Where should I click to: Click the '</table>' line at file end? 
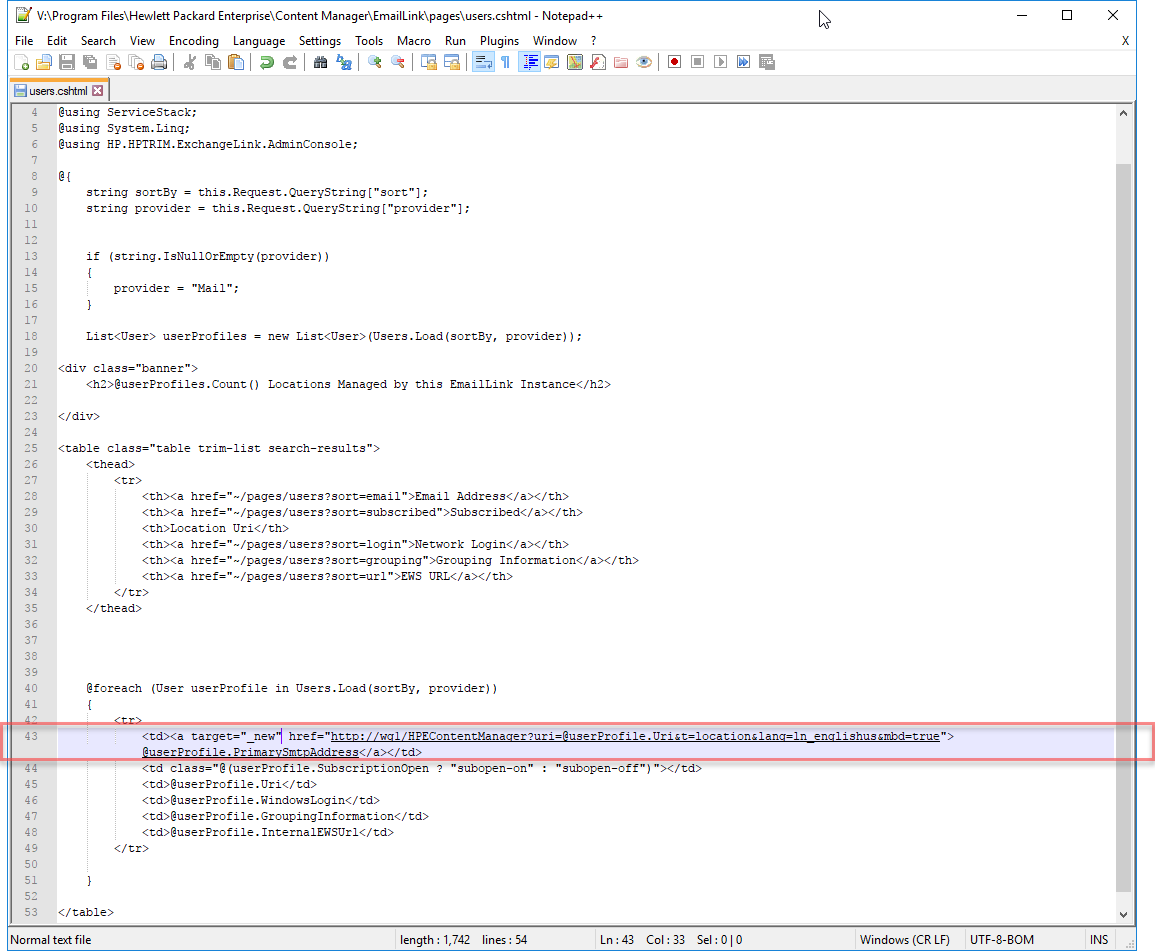[x=85, y=912]
